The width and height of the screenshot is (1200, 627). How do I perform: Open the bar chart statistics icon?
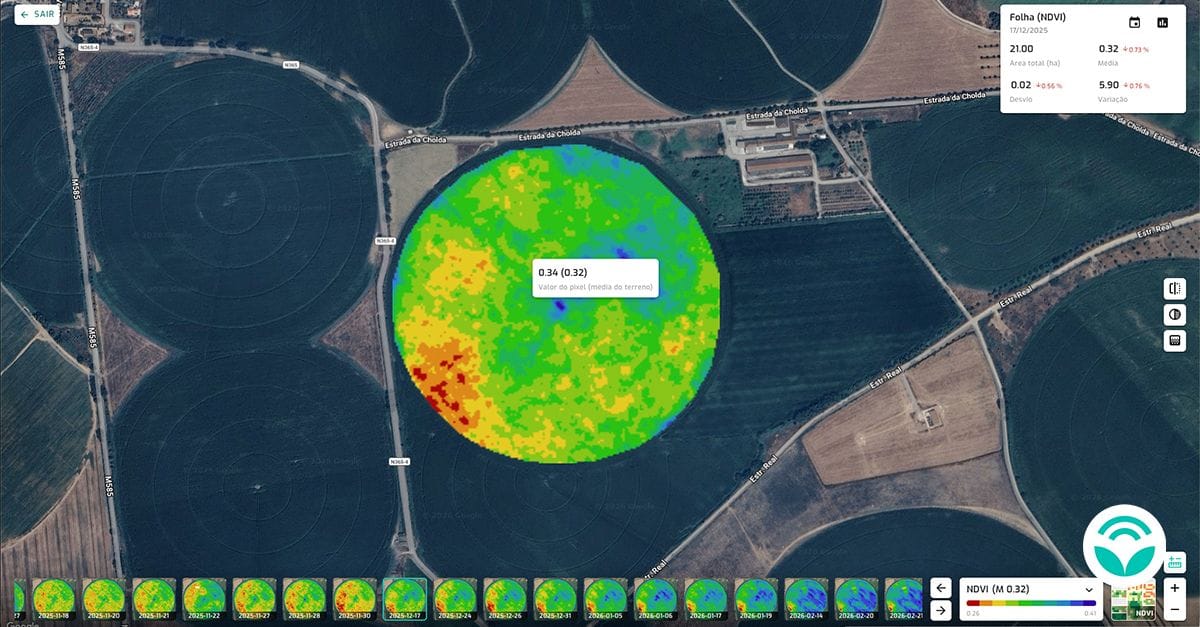(1162, 22)
